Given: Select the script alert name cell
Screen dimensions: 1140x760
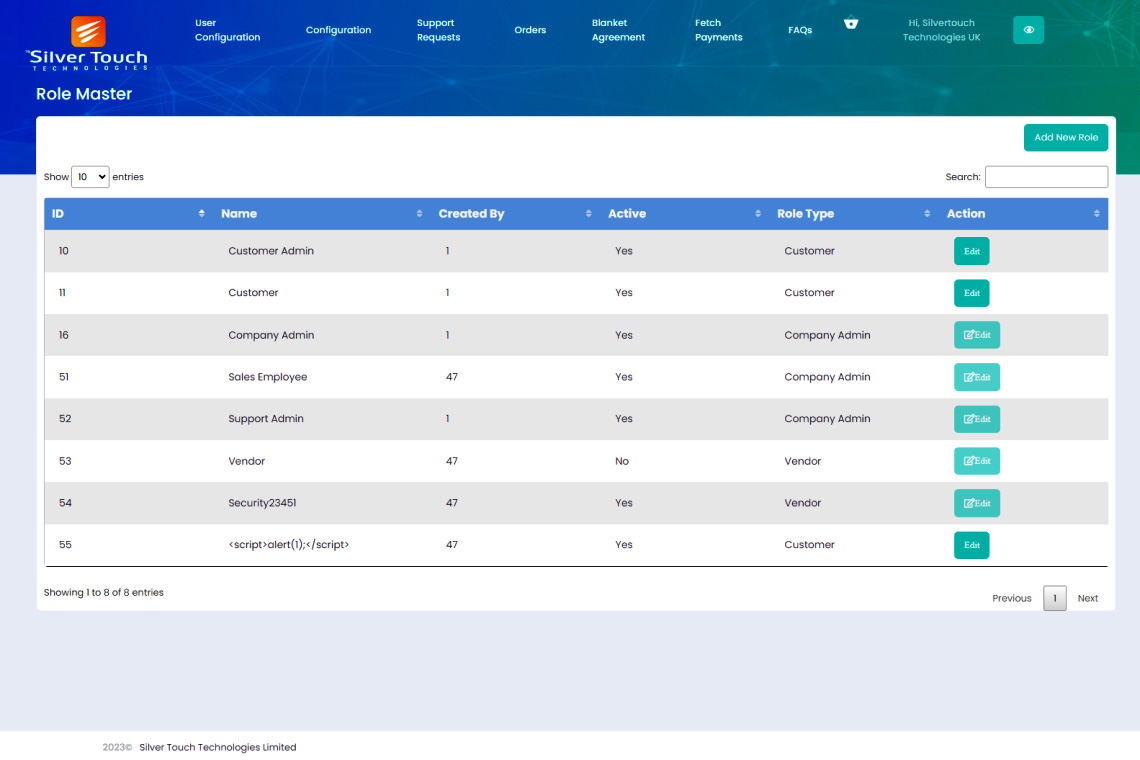Looking at the screenshot, I should coord(289,545).
